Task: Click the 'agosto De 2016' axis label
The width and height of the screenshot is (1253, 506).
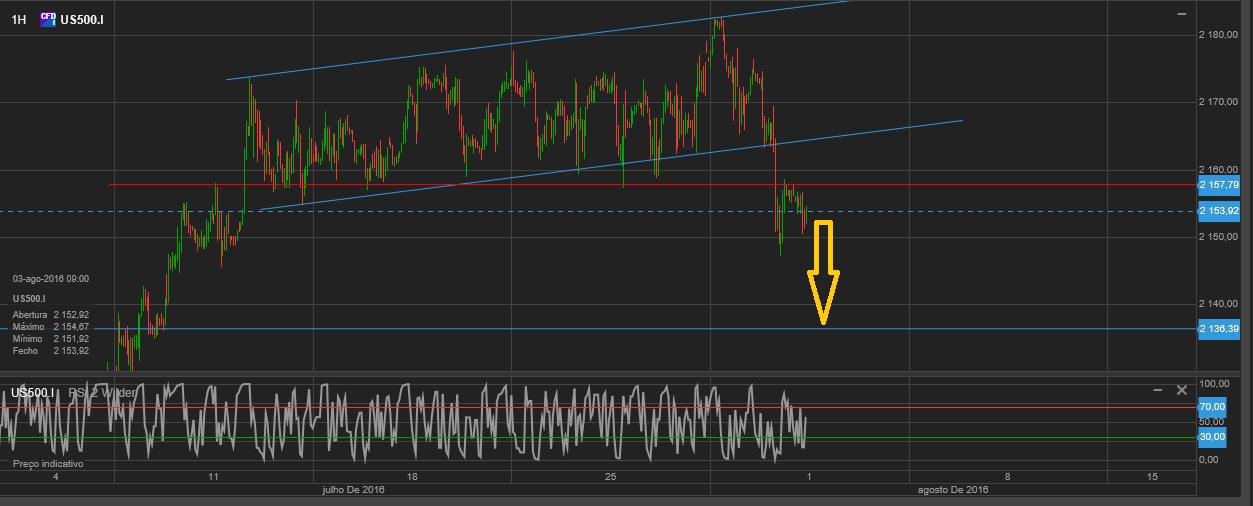Action: (952, 490)
